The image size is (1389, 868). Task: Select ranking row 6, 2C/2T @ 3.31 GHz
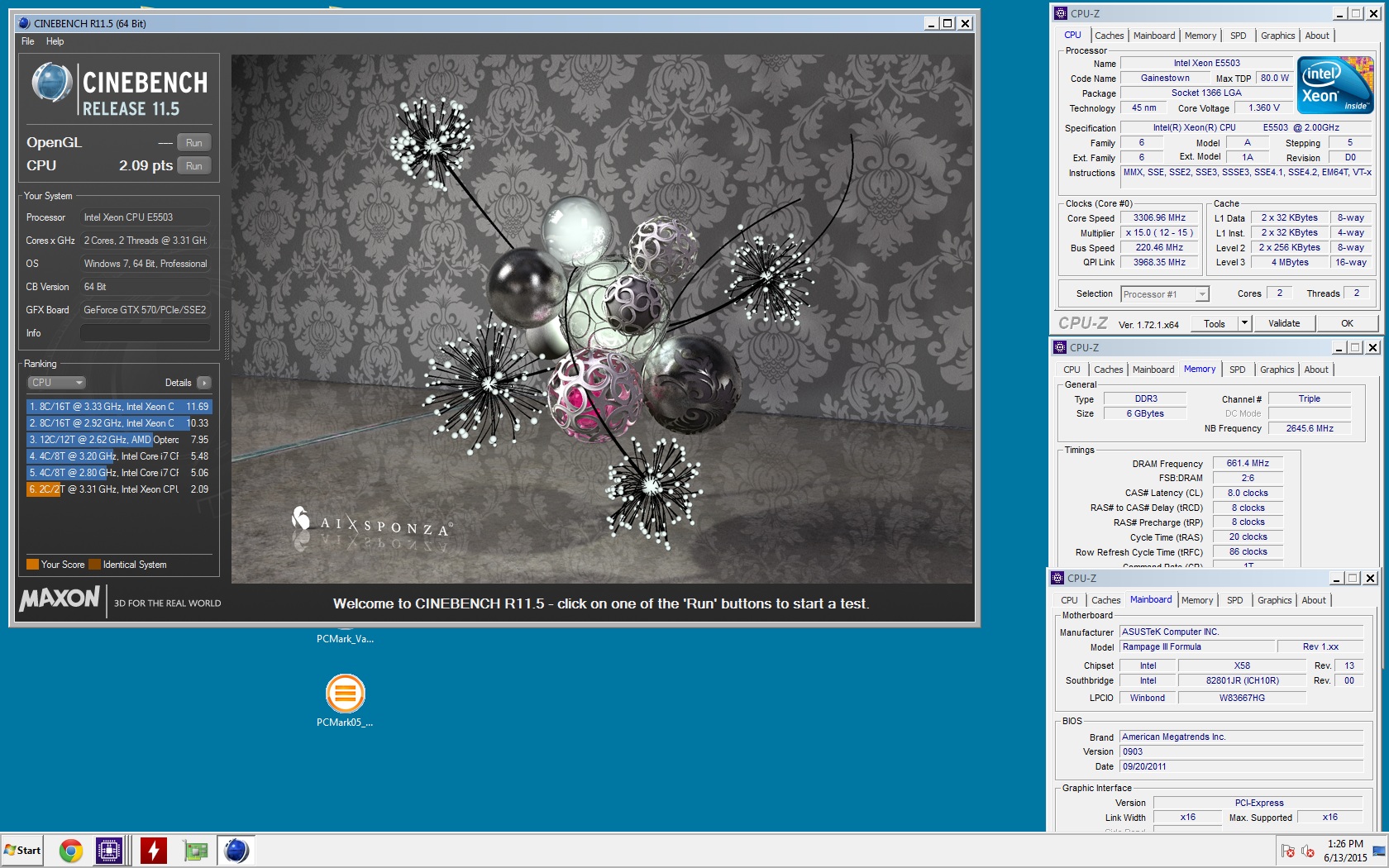[x=119, y=489]
